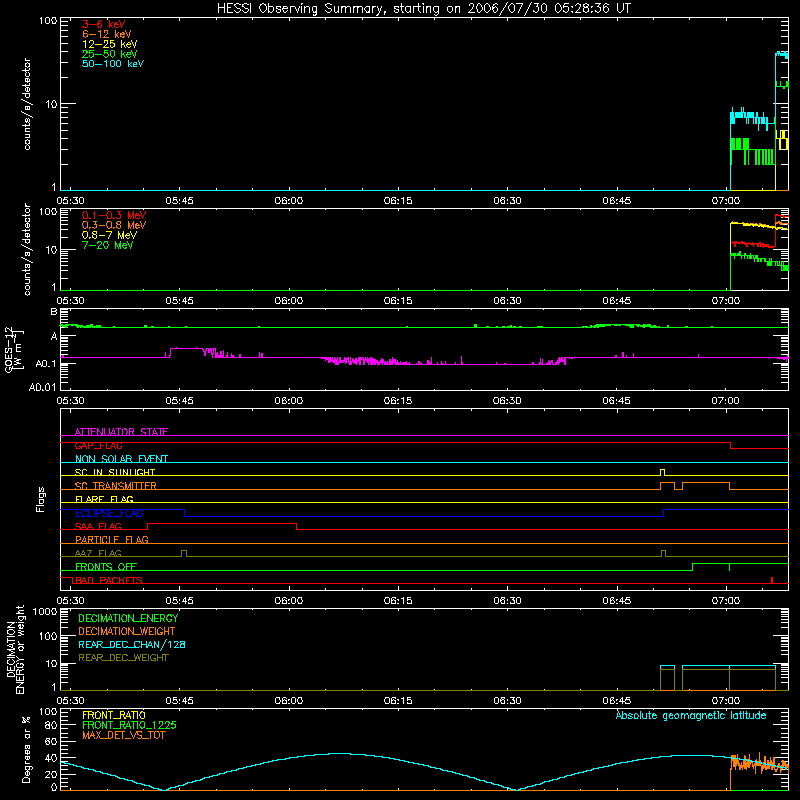Click 06:30 tick under the Flags plot
Screen dimensions: 800x800
[x=507, y=601]
